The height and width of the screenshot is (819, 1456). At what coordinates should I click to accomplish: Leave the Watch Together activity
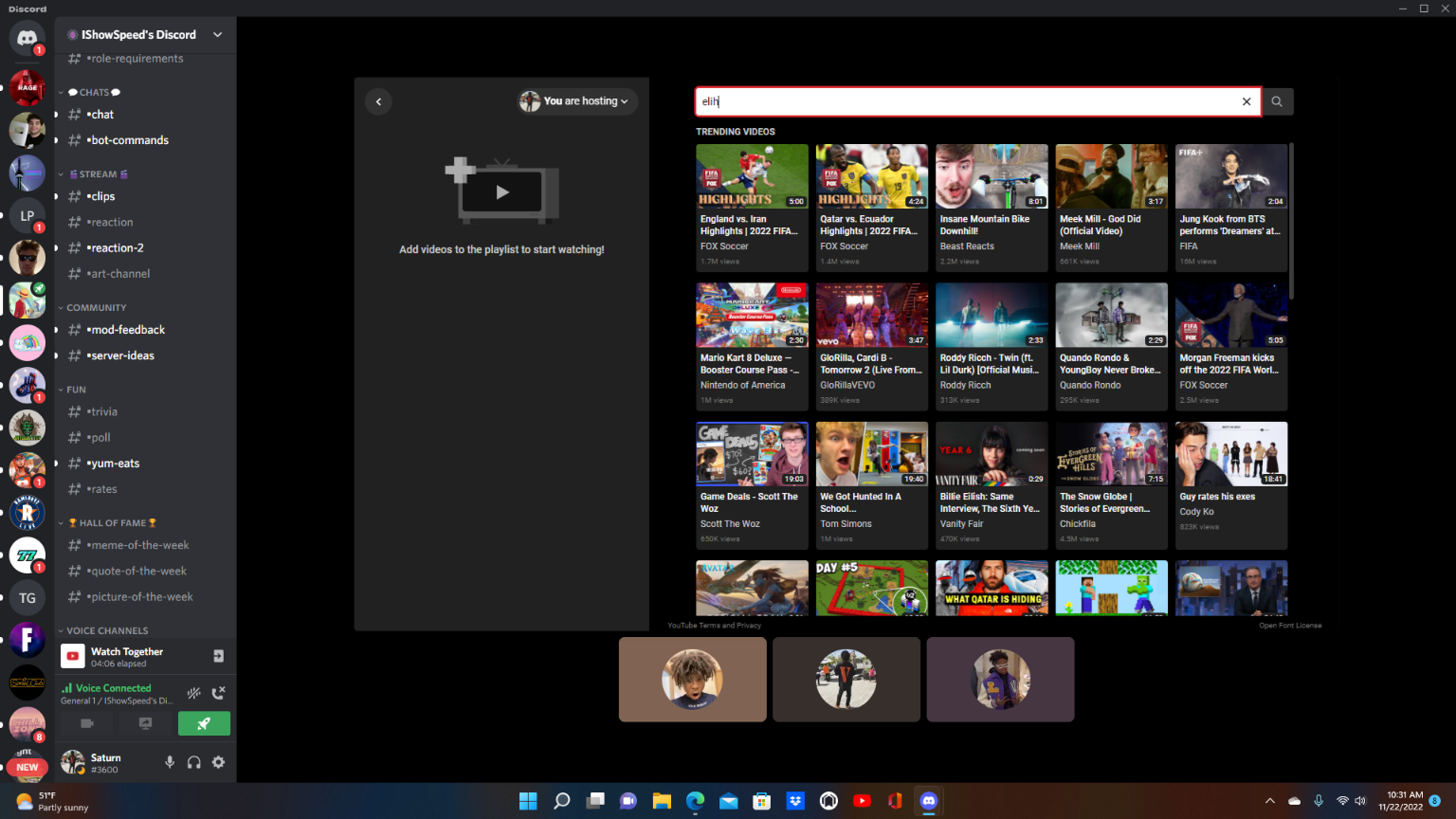218,656
